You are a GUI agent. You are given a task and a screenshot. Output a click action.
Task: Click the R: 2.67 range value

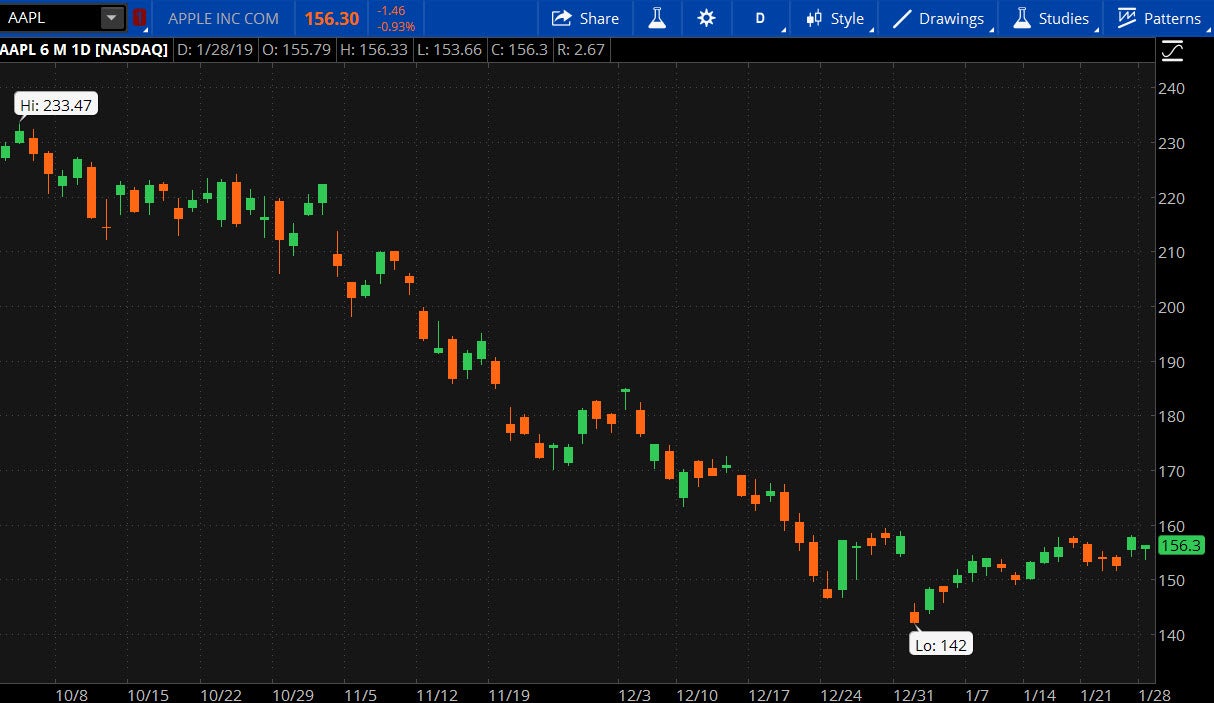click(x=580, y=49)
